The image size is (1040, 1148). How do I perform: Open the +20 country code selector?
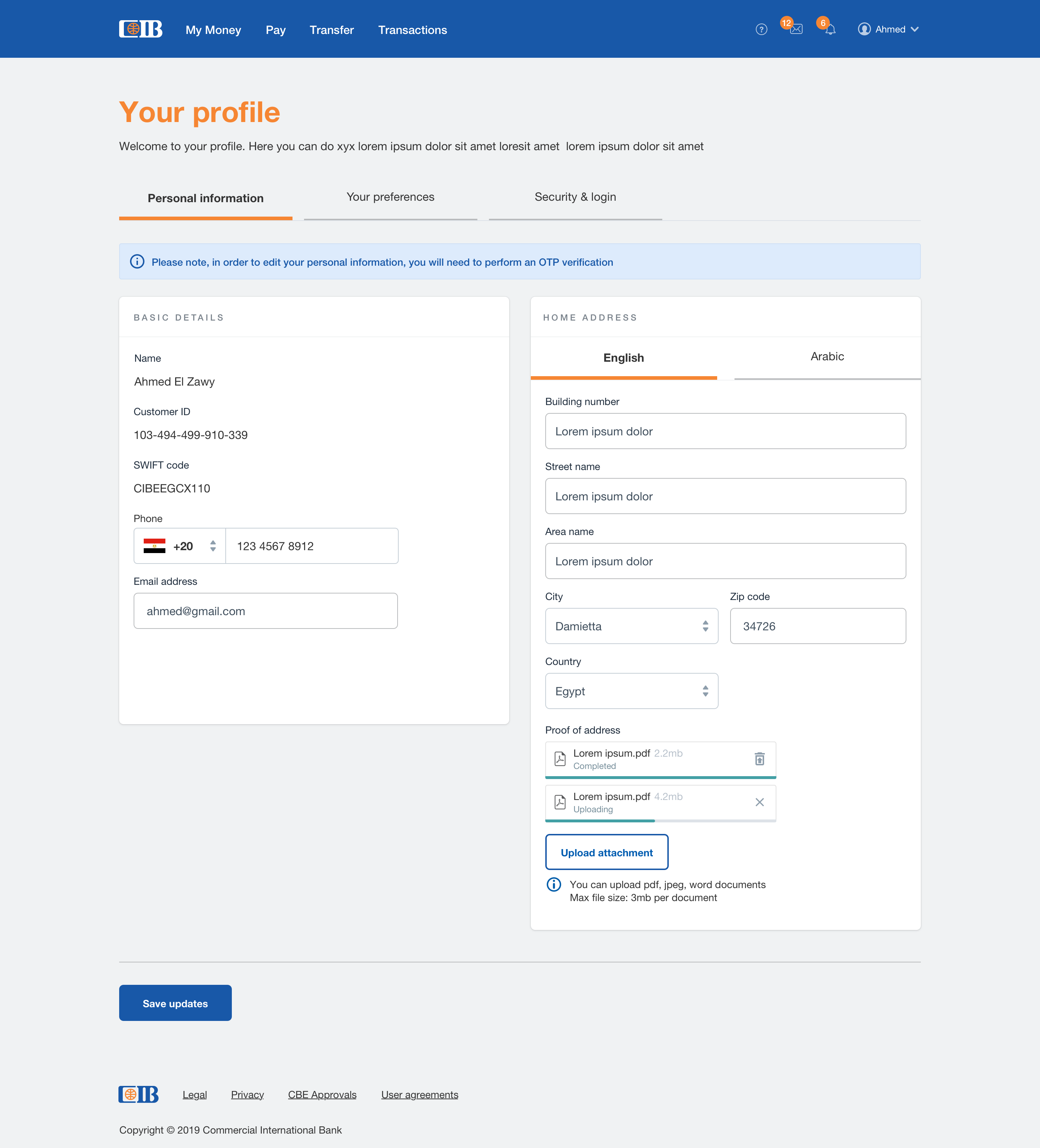tap(180, 546)
